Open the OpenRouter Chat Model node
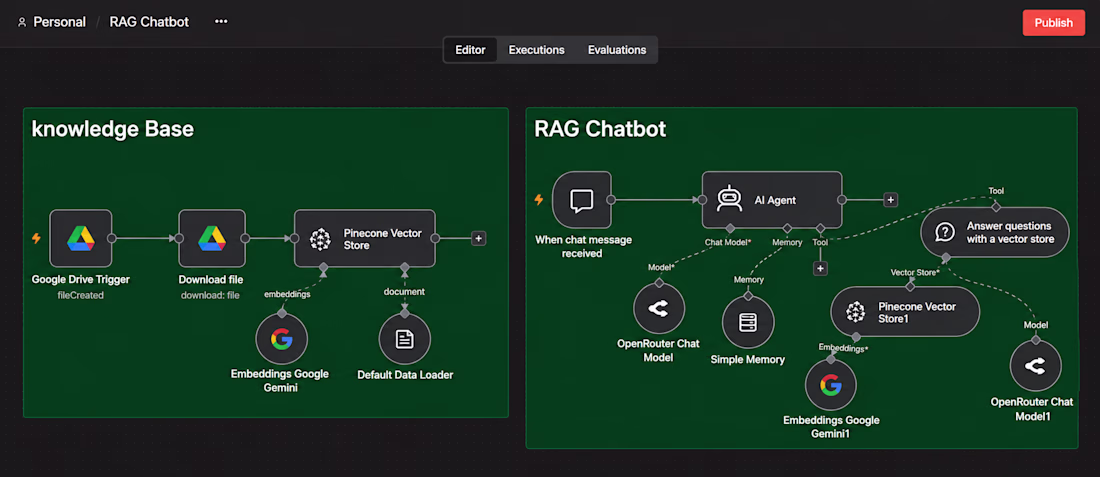Screen dimensions: 1100x477 (659, 309)
